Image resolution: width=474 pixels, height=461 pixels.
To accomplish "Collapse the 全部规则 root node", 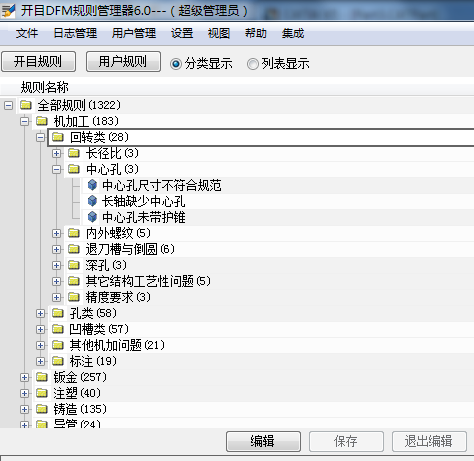I will [x=8, y=106].
